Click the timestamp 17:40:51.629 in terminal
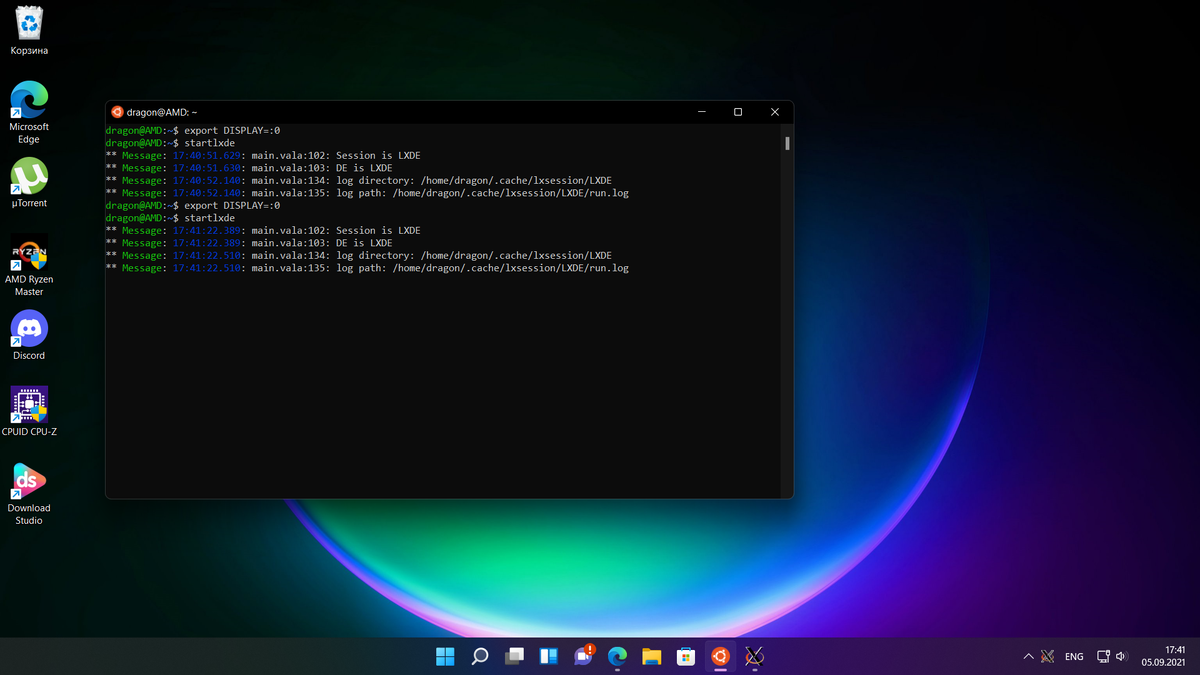 pyautogui.click(x=207, y=156)
